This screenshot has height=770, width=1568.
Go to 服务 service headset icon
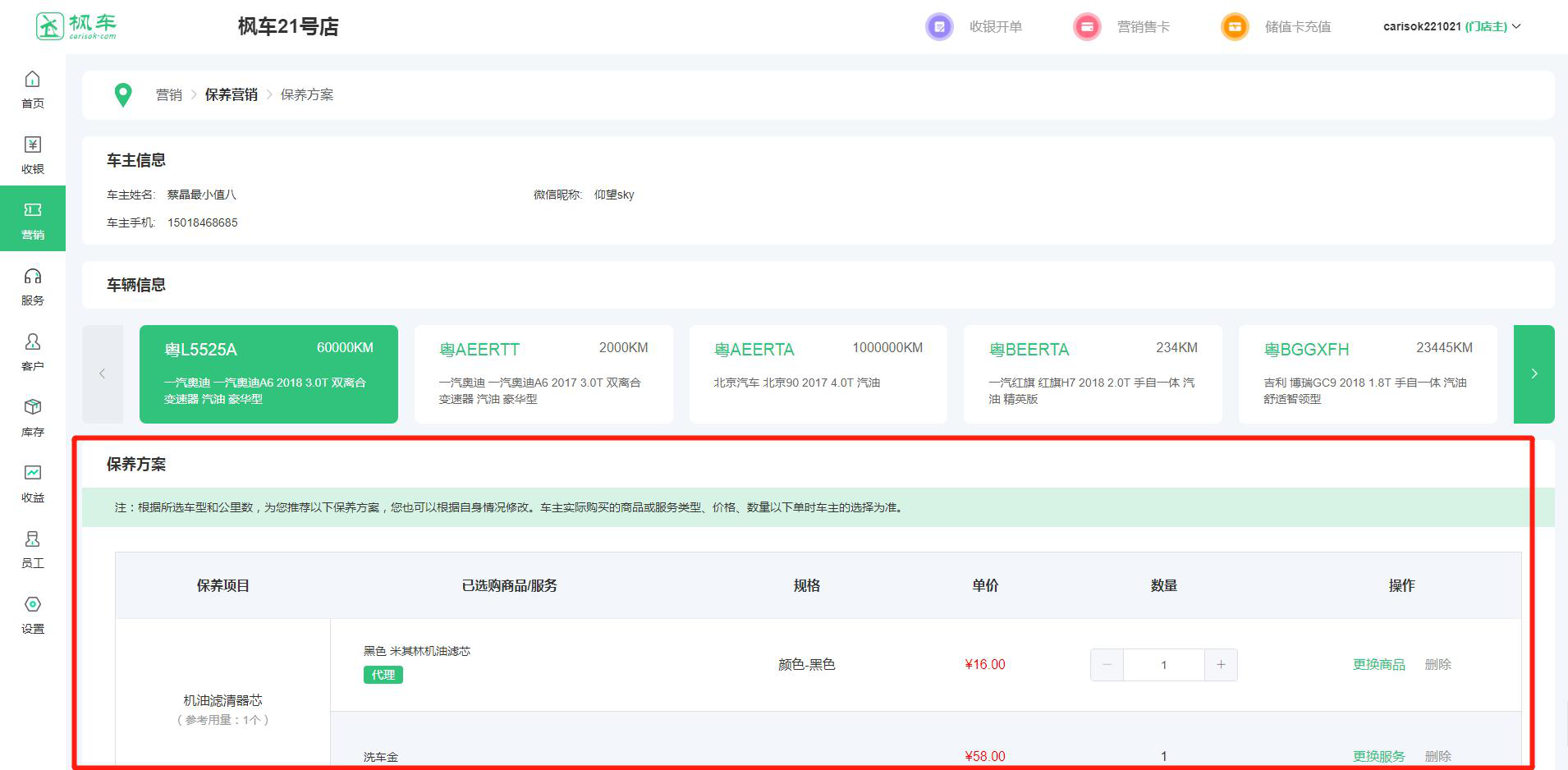(x=33, y=276)
